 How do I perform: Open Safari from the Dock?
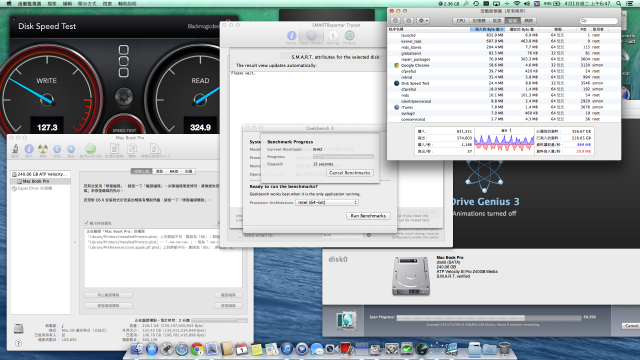coord(182,349)
